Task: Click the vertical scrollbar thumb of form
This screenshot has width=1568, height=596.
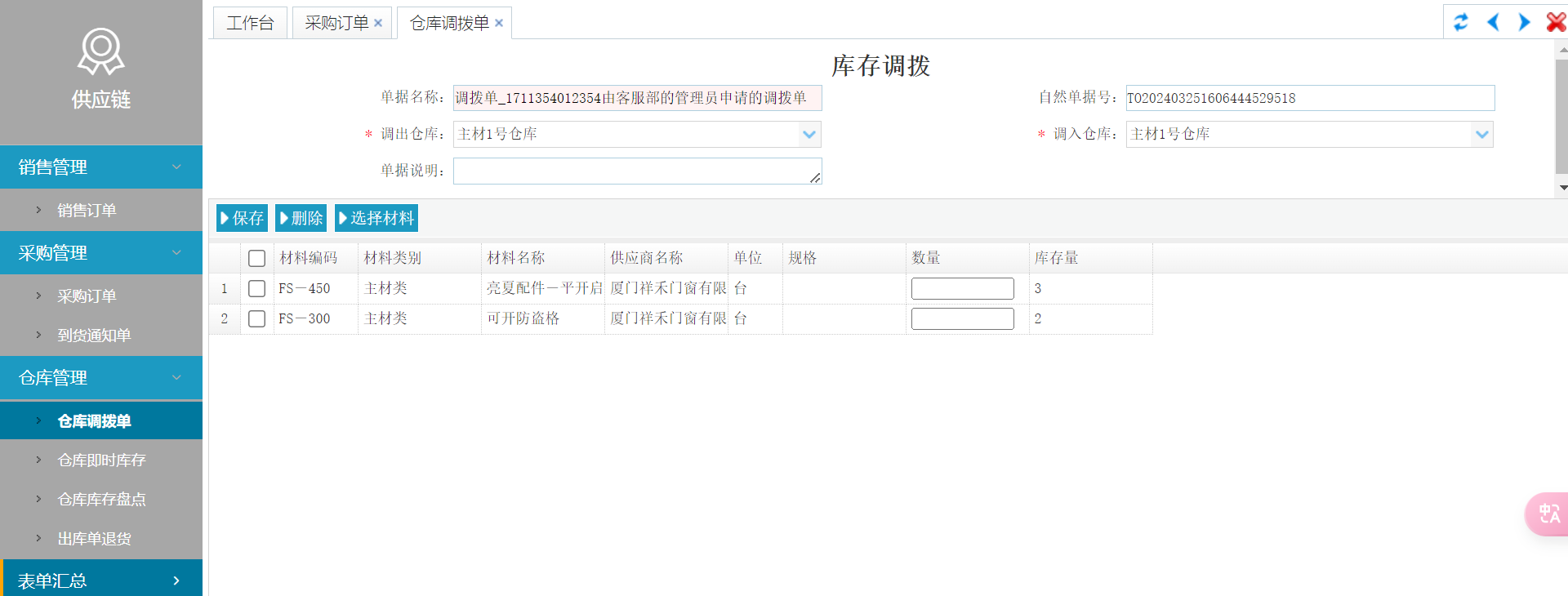Action: (x=1561, y=116)
